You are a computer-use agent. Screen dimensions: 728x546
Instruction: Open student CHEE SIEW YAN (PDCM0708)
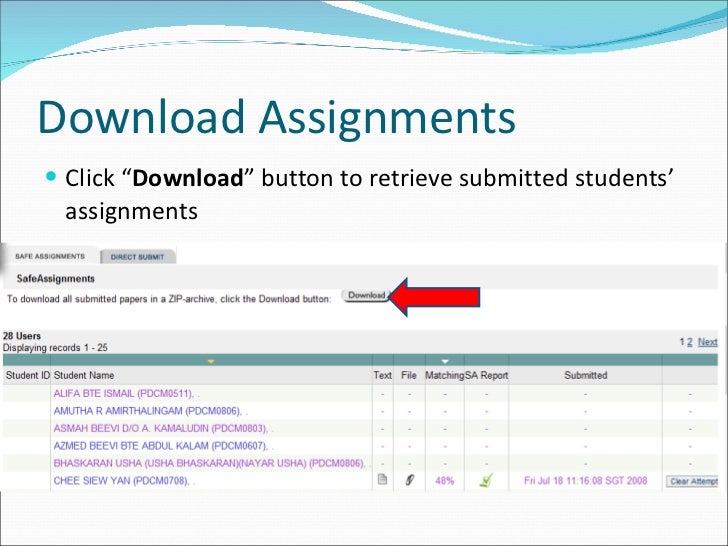coord(121,481)
